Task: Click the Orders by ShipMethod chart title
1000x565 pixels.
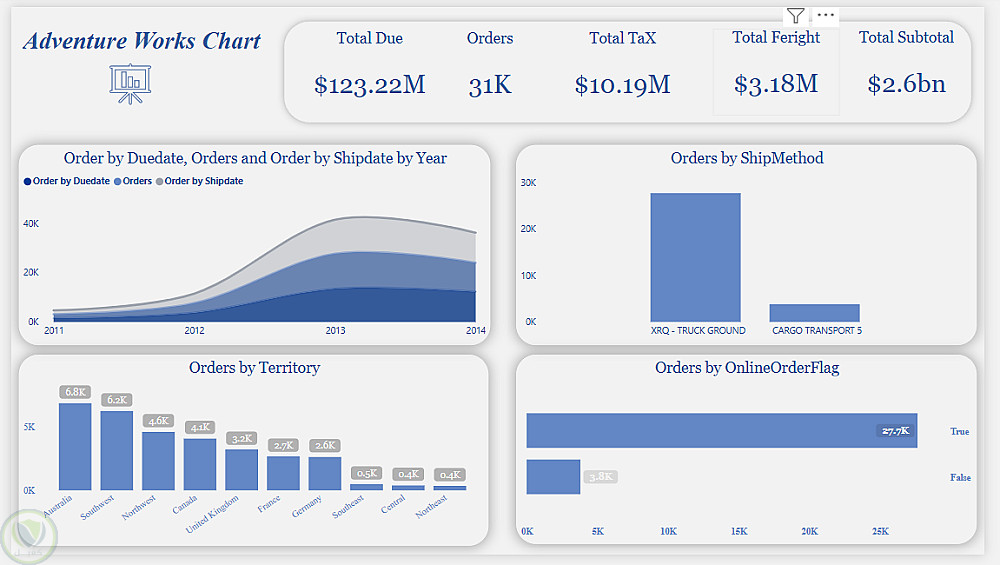Action: tap(747, 158)
